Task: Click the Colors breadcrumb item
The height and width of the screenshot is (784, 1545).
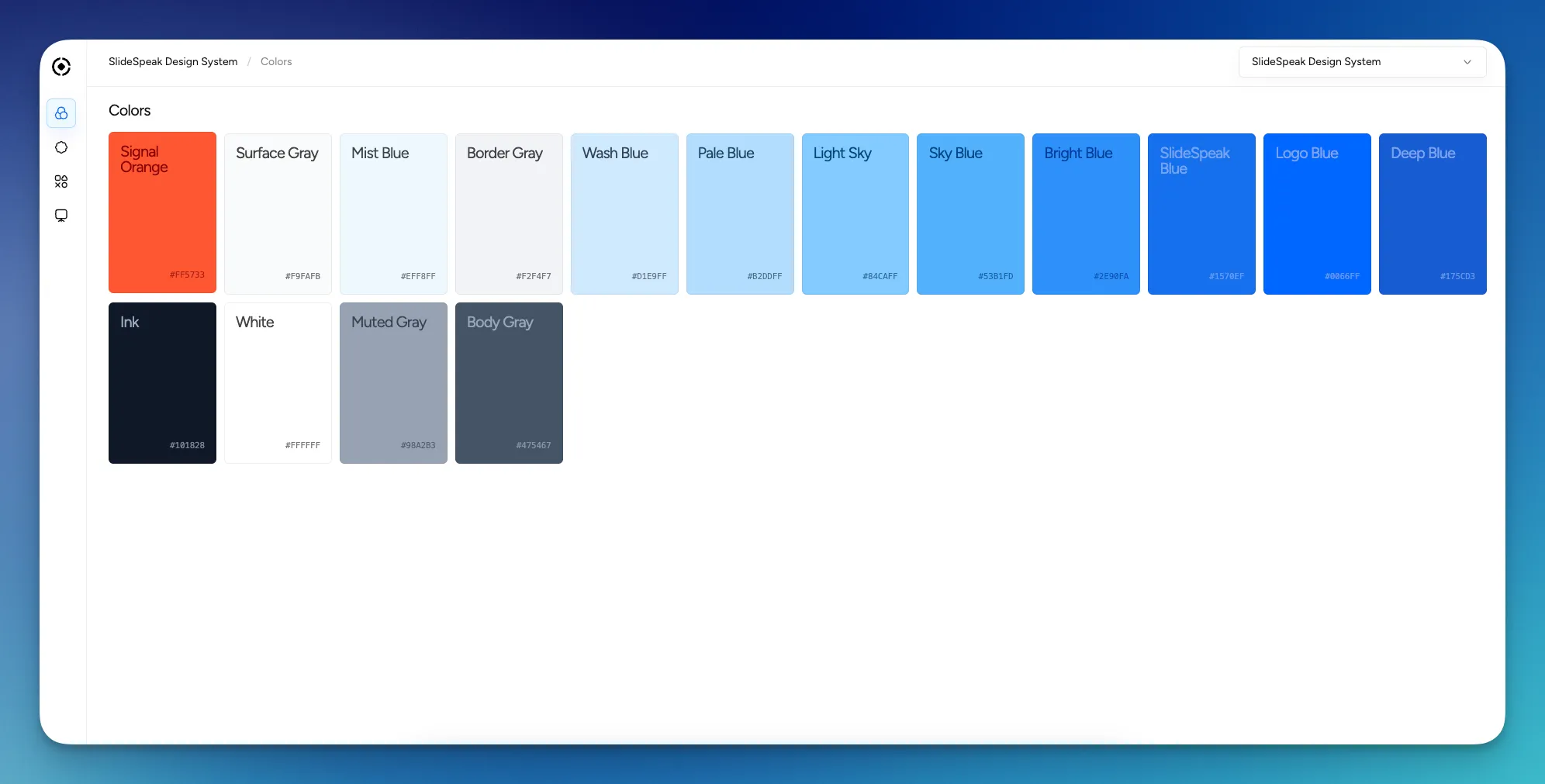Action: (276, 62)
